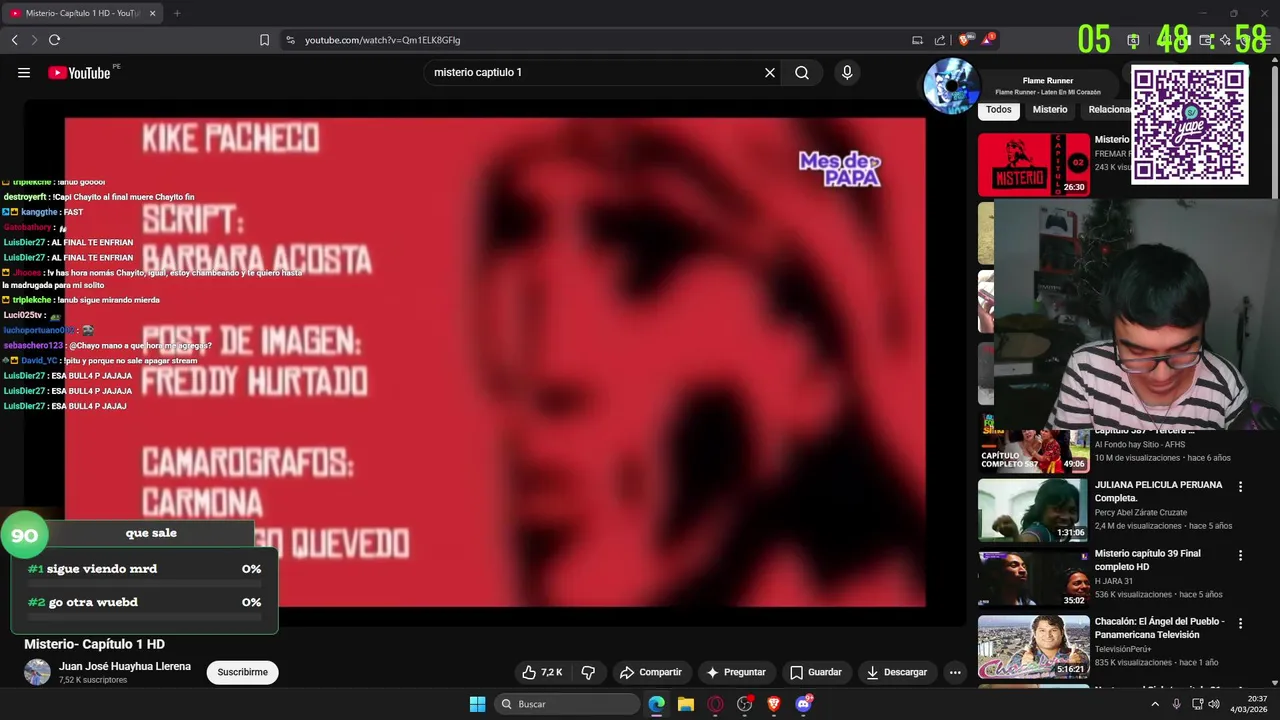Open Opera browser from the taskbar
1280x720 pixels.
pyautogui.click(x=715, y=704)
